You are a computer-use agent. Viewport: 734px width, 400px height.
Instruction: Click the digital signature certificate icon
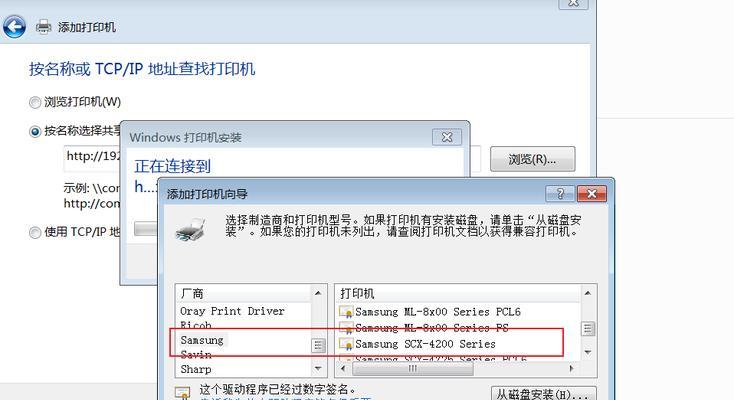click(182, 393)
